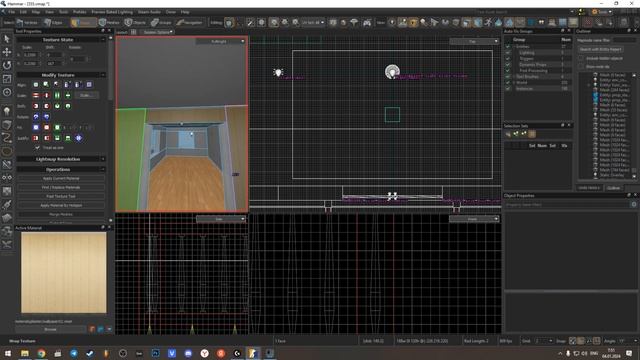Viewport: 640px width, 360px height.
Task: Toggle the 'Treat as one' checkbox
Action: pyautogui.click(x=37, y=148)
